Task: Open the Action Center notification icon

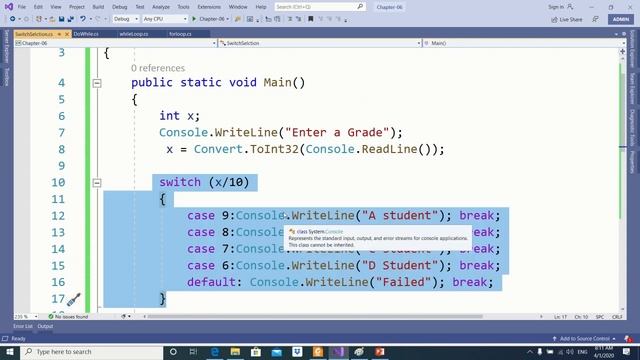Action: pyautogui.click(x=627, y=352)
